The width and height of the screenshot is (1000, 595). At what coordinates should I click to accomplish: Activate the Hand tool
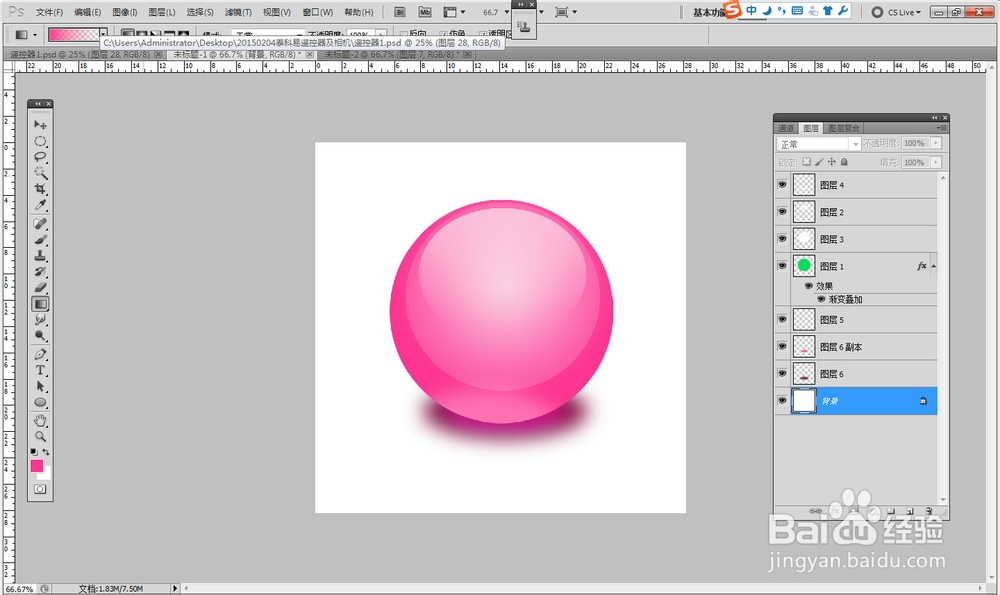41,420
